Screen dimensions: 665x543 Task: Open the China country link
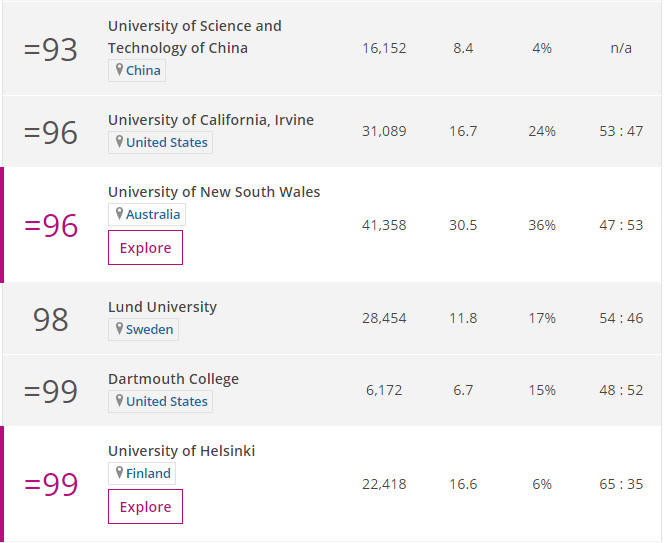143,70
